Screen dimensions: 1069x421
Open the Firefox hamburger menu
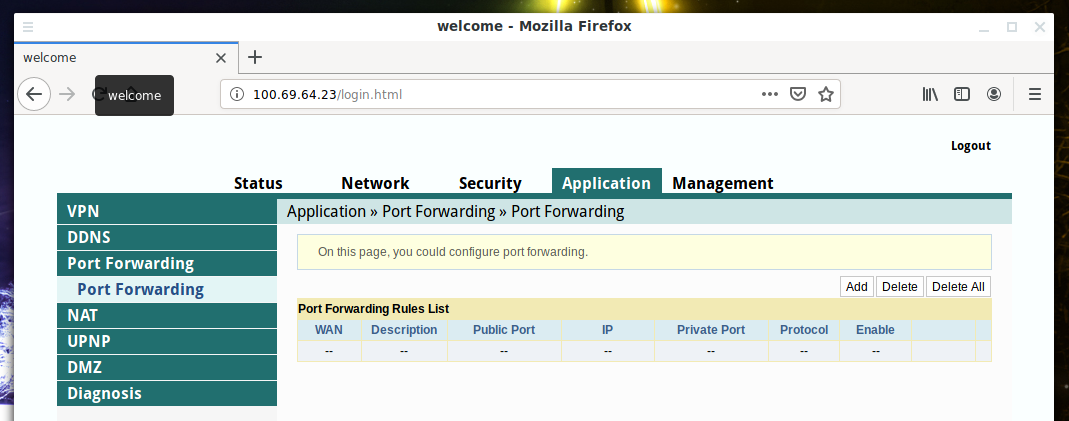1035,94
